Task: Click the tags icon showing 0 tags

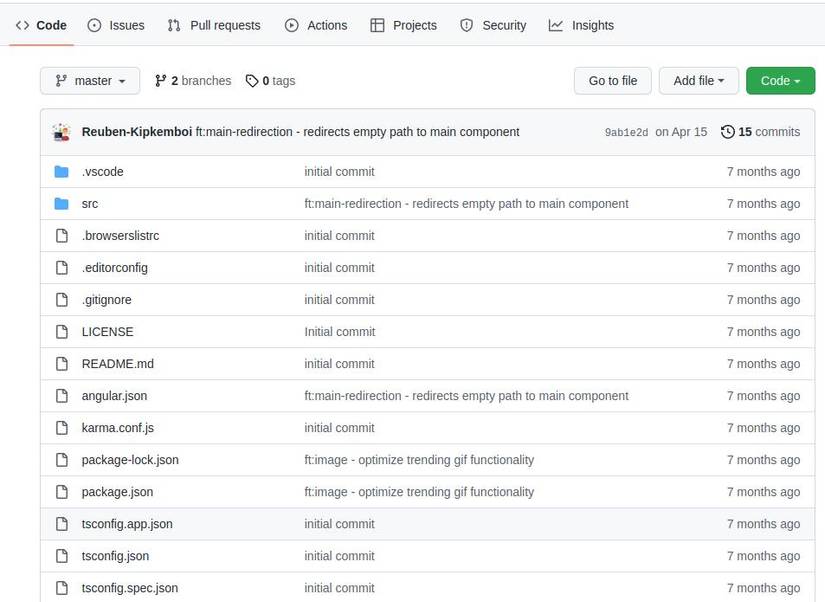Action: point(250,80)
